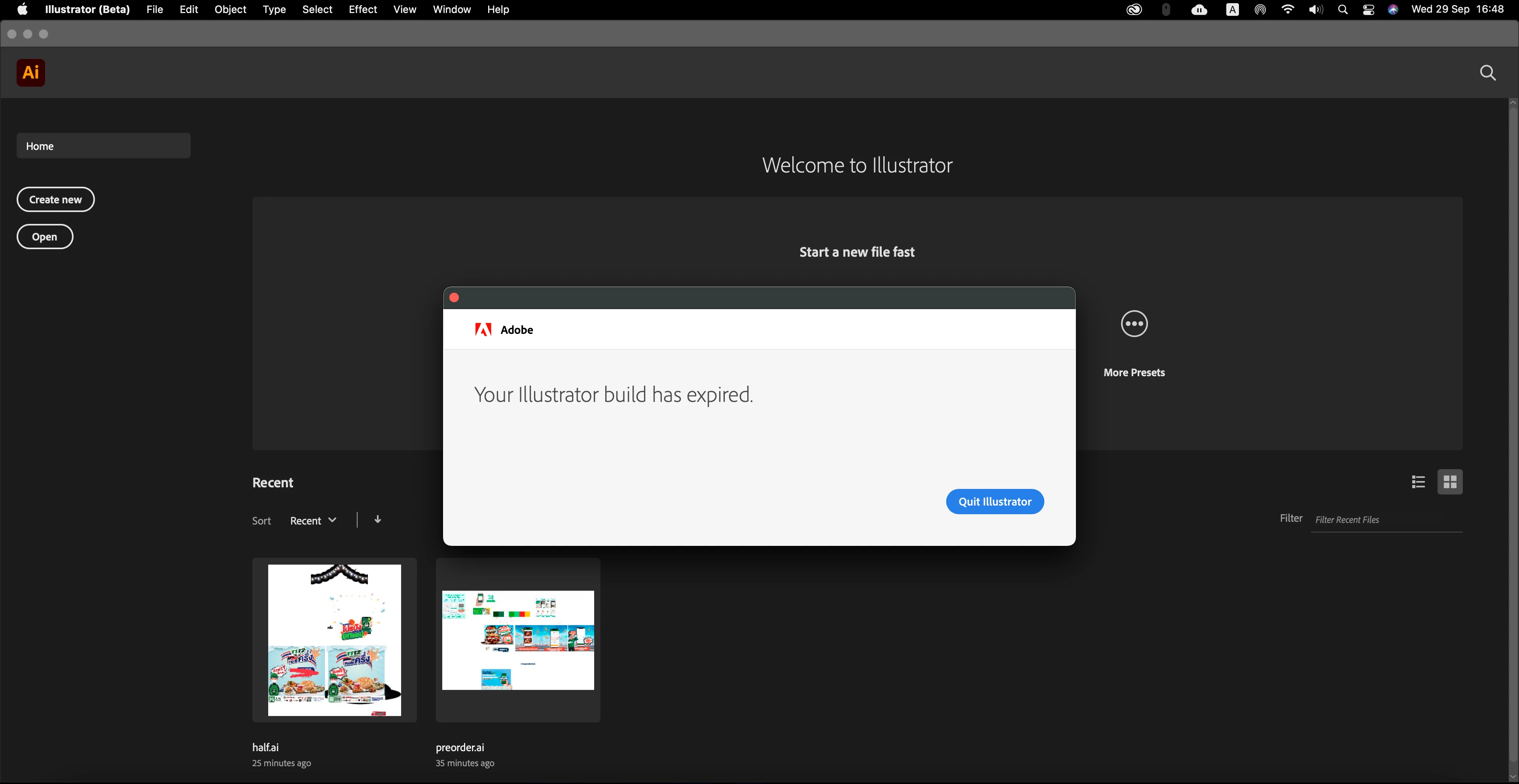Open the Siri menu bar icon

pos(1393,9)
